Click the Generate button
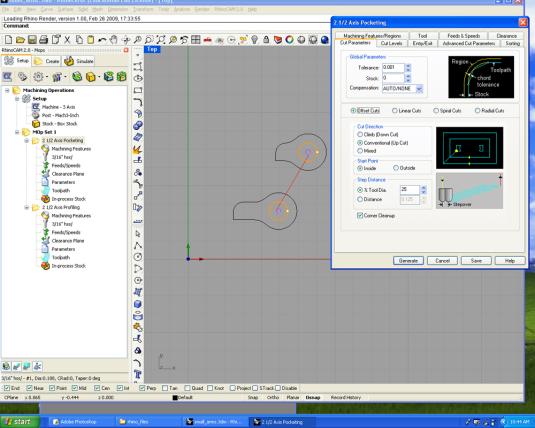The width and height of the screenshot is (535, 428). [408, 261]
